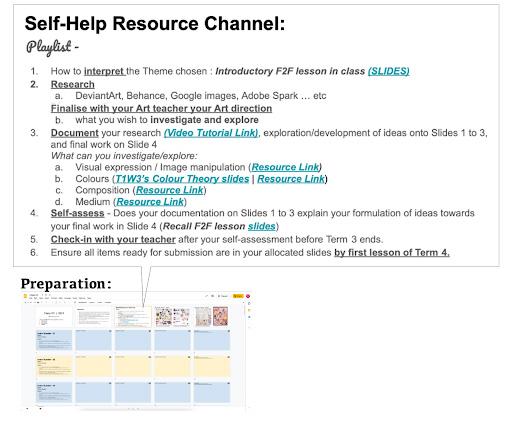Select the collage images slide thumbnail
This screenshot has width=512, height=422.
(172, 317)
